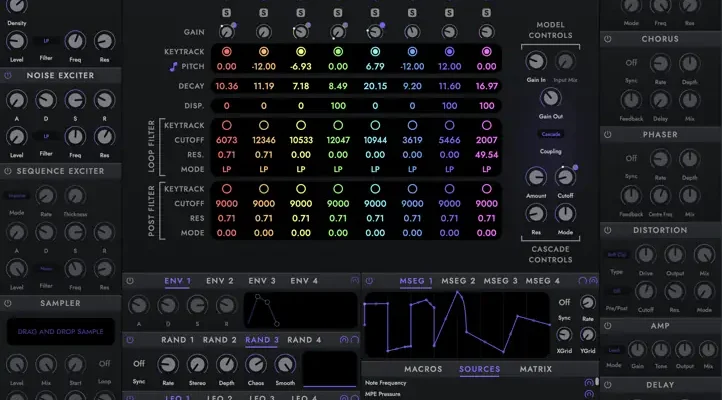Open first column Loop Filter LP mode

[x=226, y=170]
